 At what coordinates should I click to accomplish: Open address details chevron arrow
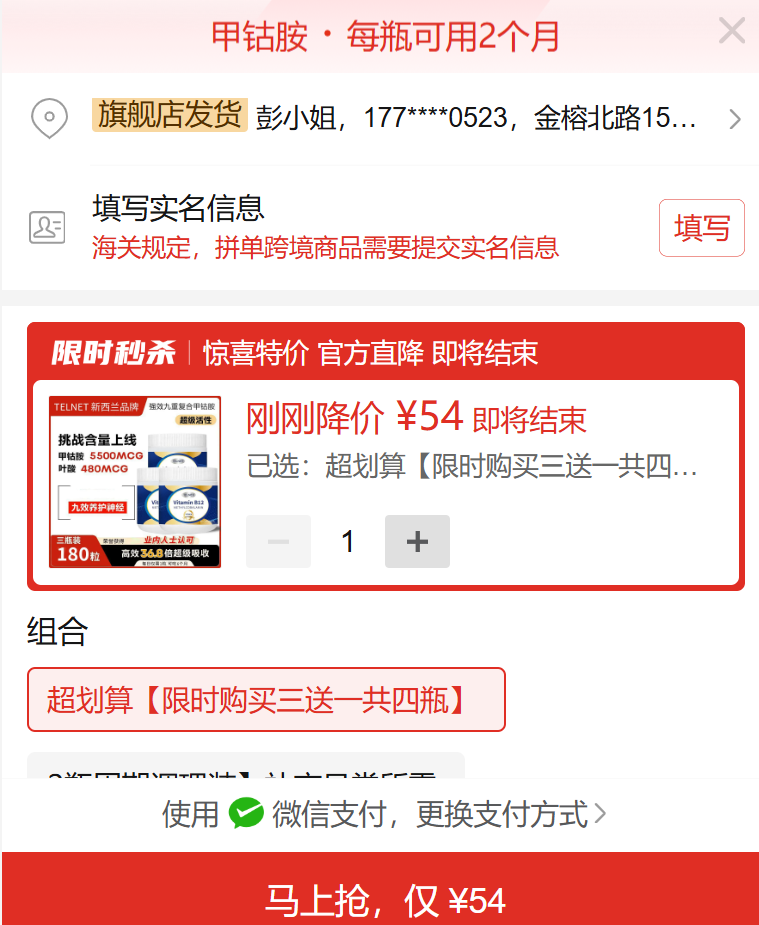(735, 119)
